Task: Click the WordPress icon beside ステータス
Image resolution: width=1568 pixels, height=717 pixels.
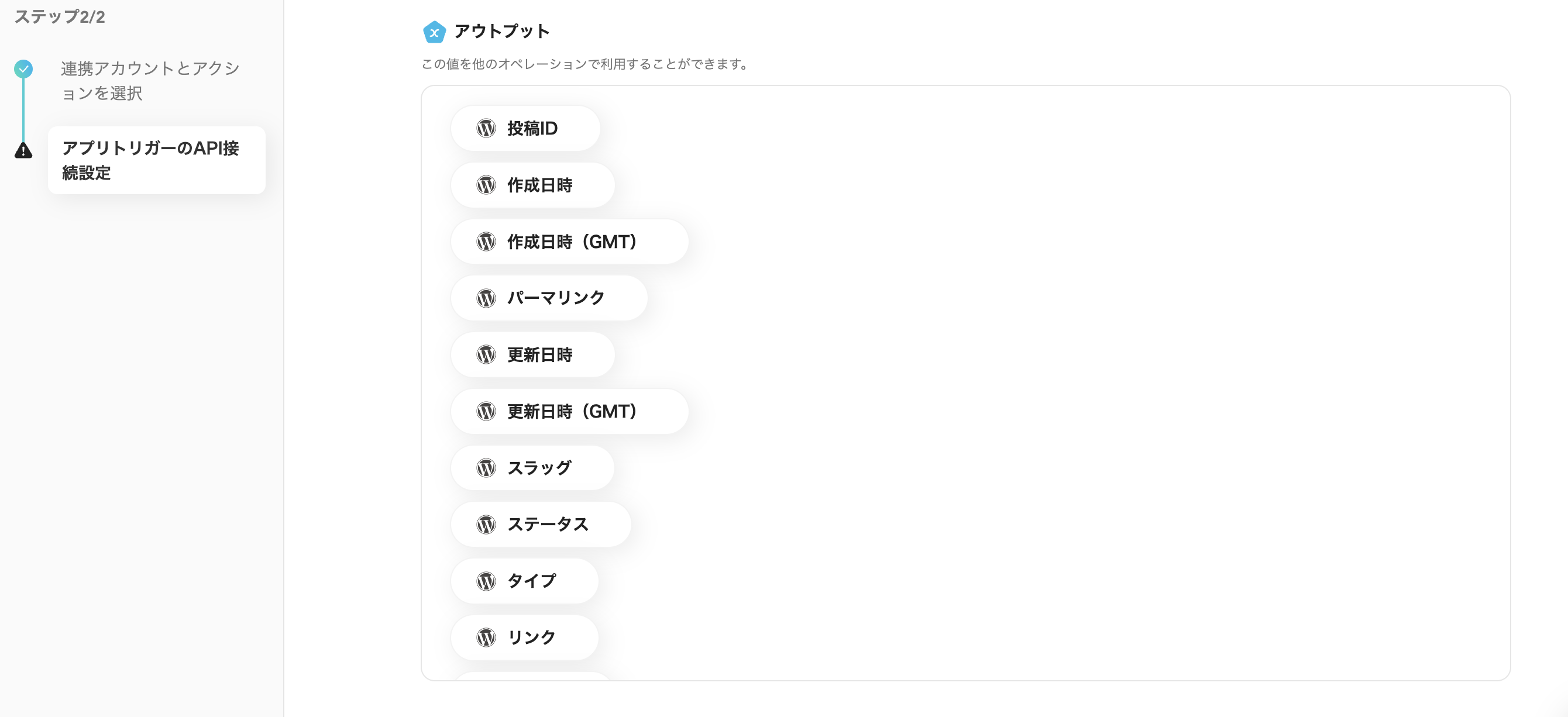Action: 486,524
